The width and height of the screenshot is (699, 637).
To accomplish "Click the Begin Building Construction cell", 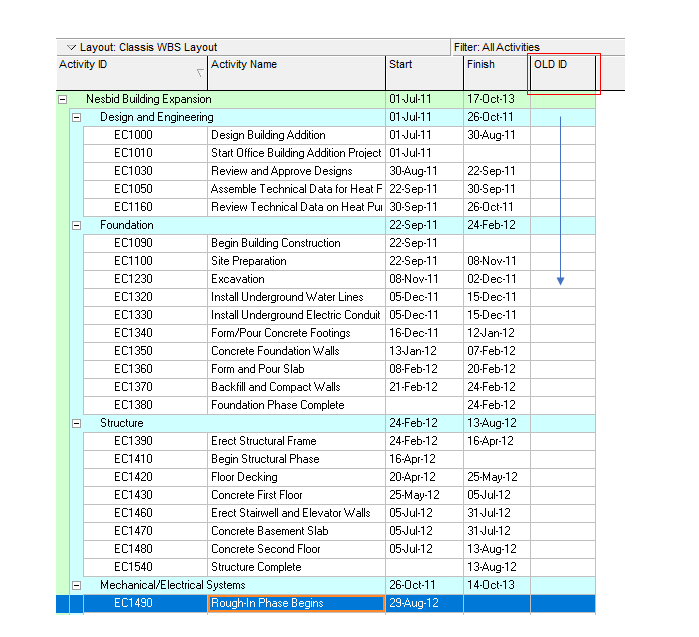I will [296, 243].
